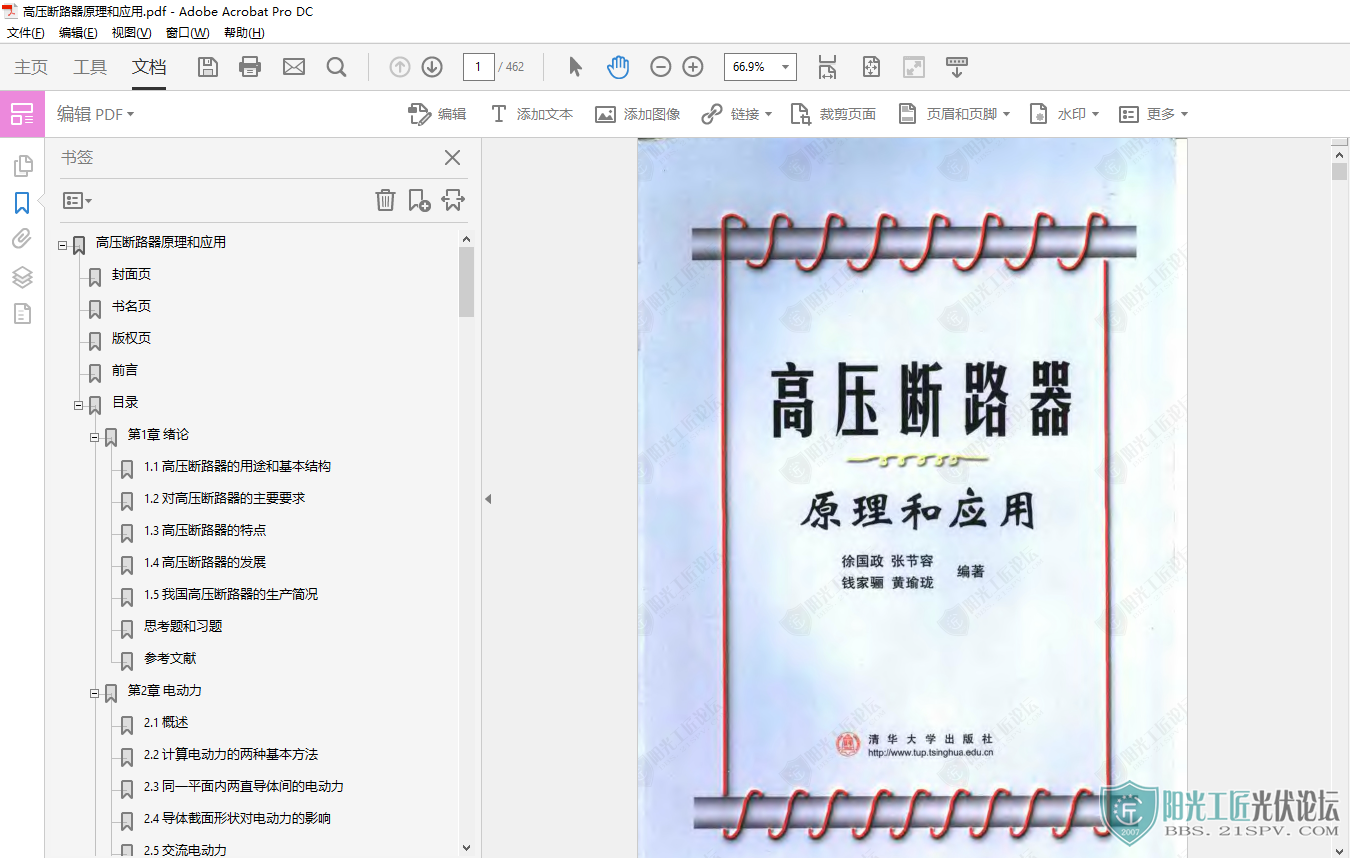Toggle the Bookmarks sidebar icon

coord(22,203)
